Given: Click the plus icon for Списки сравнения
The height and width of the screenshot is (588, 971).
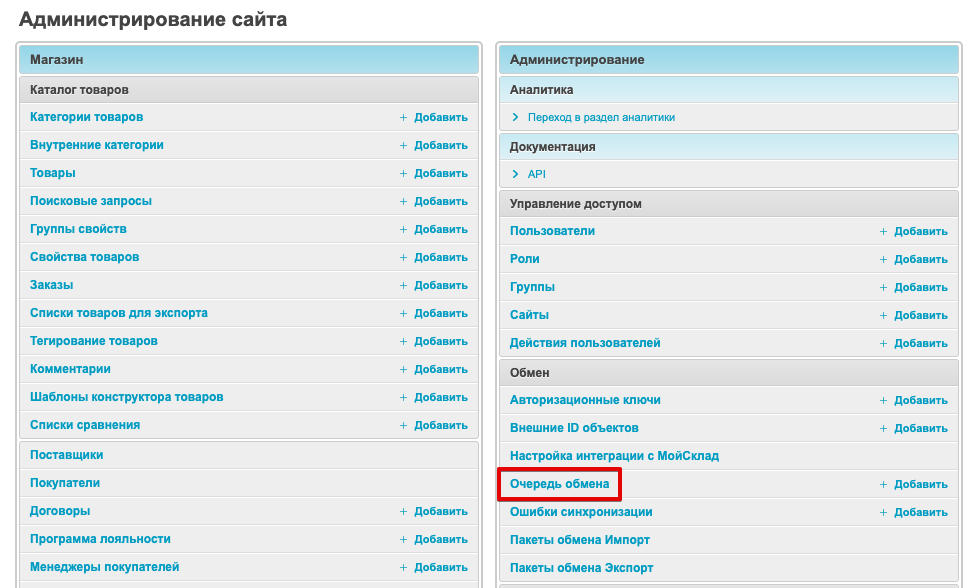Looking at the screenshot, I should (404, 425).
